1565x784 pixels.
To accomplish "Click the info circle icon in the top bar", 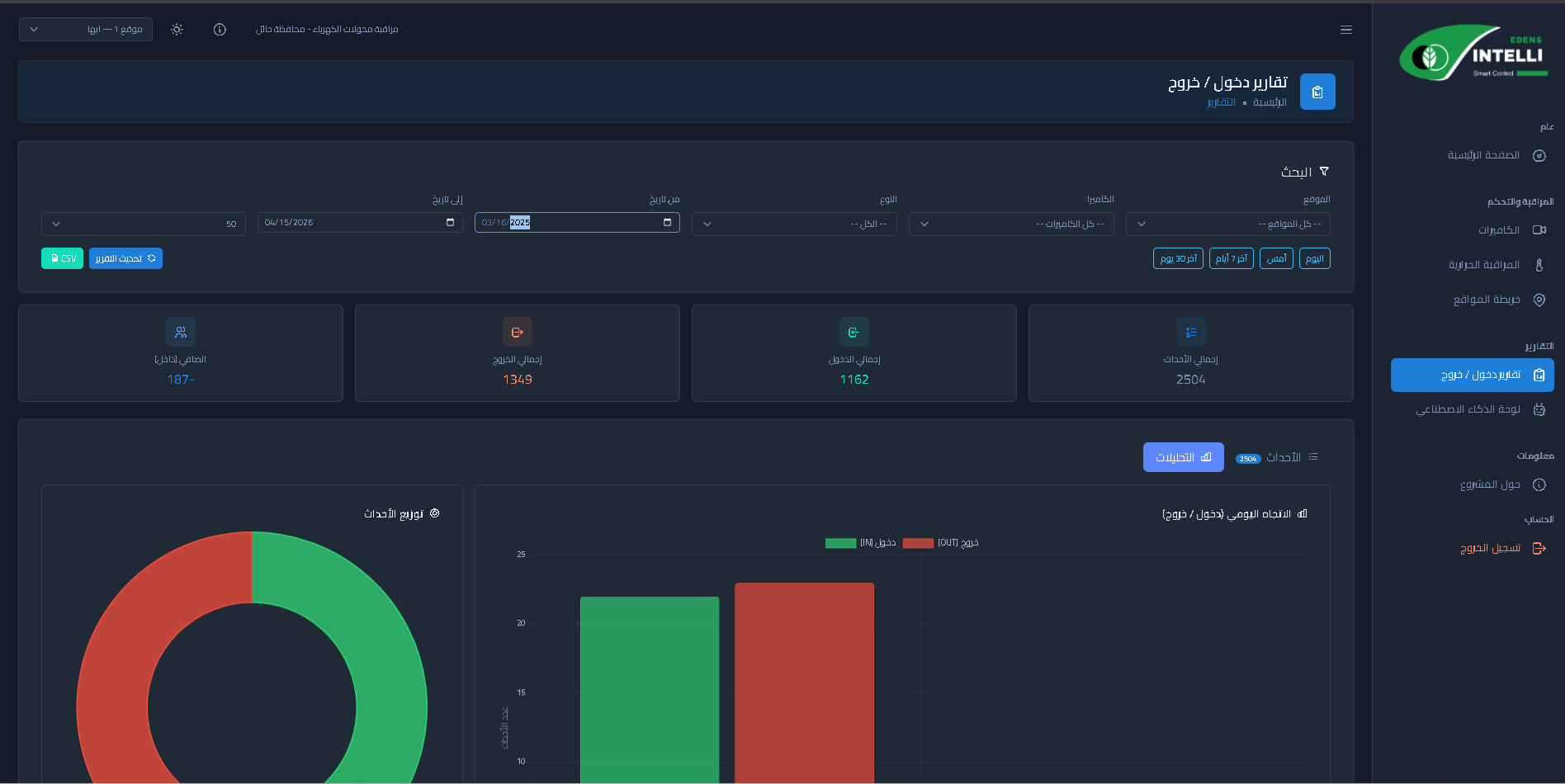I will (220, 30).
